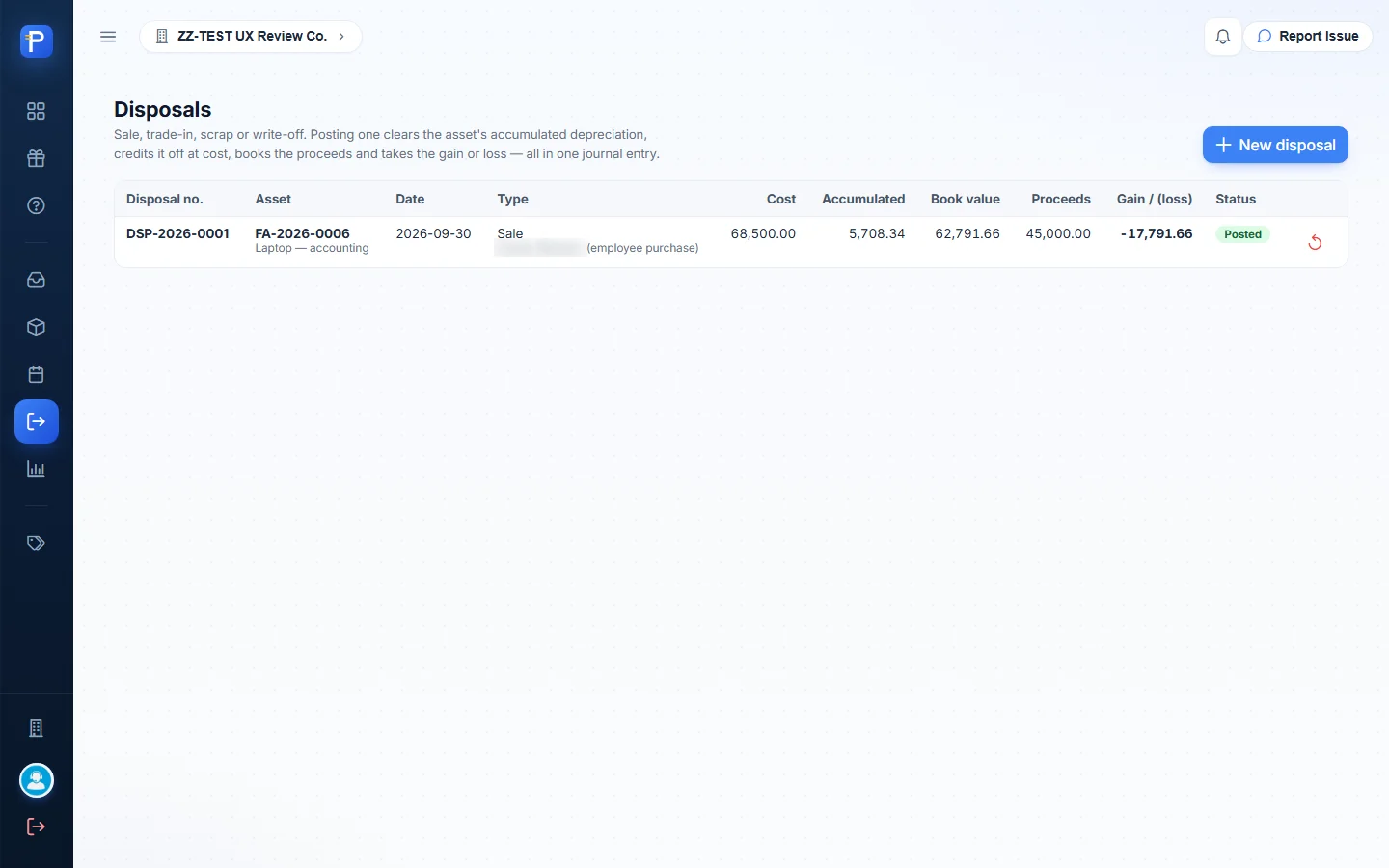
Task: Click the Book value column header
Action: pos(966,199)
